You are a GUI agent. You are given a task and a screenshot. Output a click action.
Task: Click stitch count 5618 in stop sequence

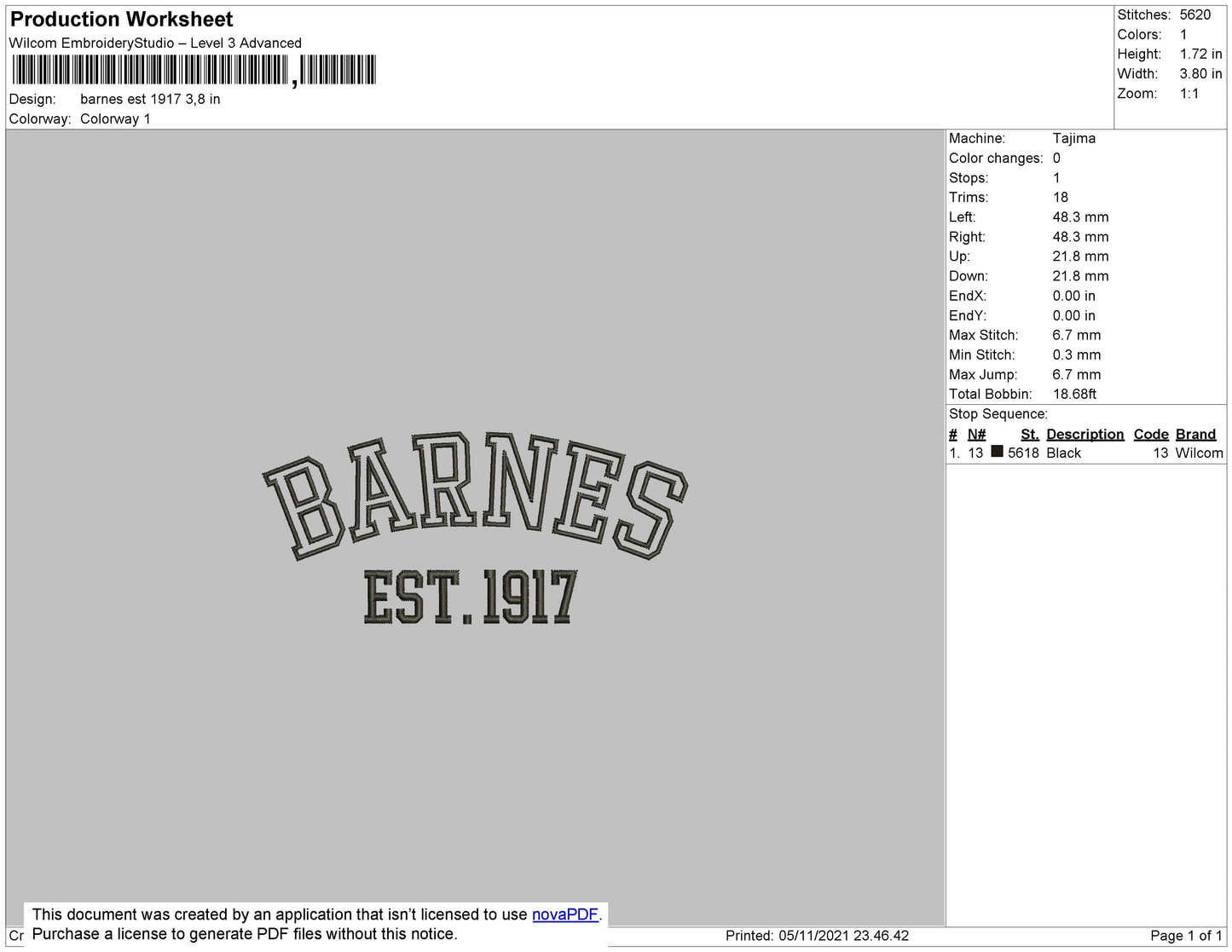coord(1023,453)
